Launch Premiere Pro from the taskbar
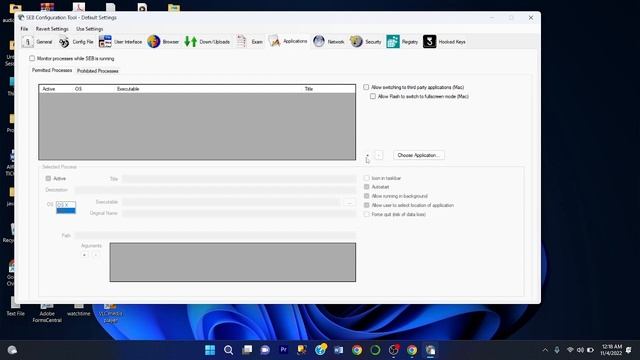The height and width of the screenshot is (360, 640). [x=283, y=350]
